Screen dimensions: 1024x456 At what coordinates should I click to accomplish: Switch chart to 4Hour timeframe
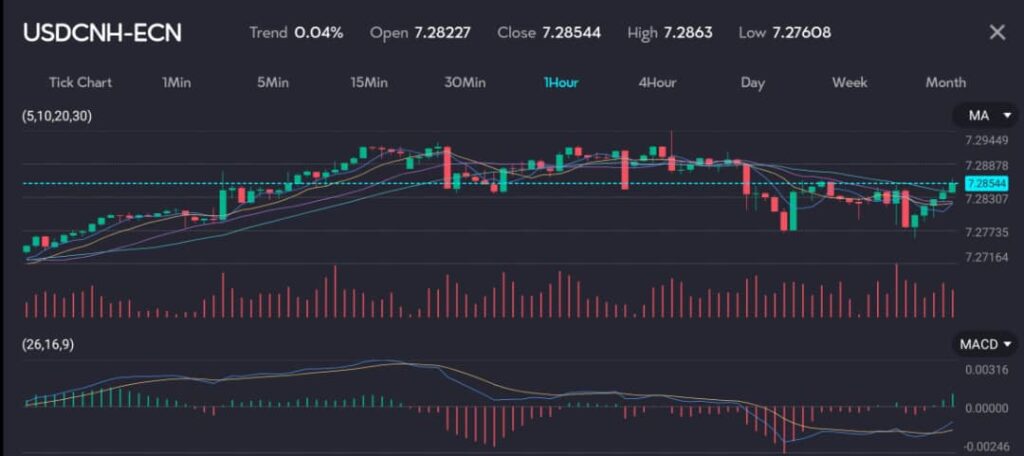(657, 82)
